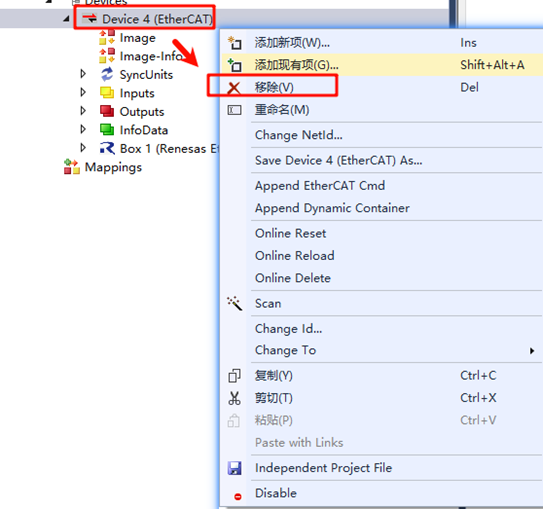Click the Renesas Box 1 icon
Screen dimensions: 543x509
coord(107,148)
